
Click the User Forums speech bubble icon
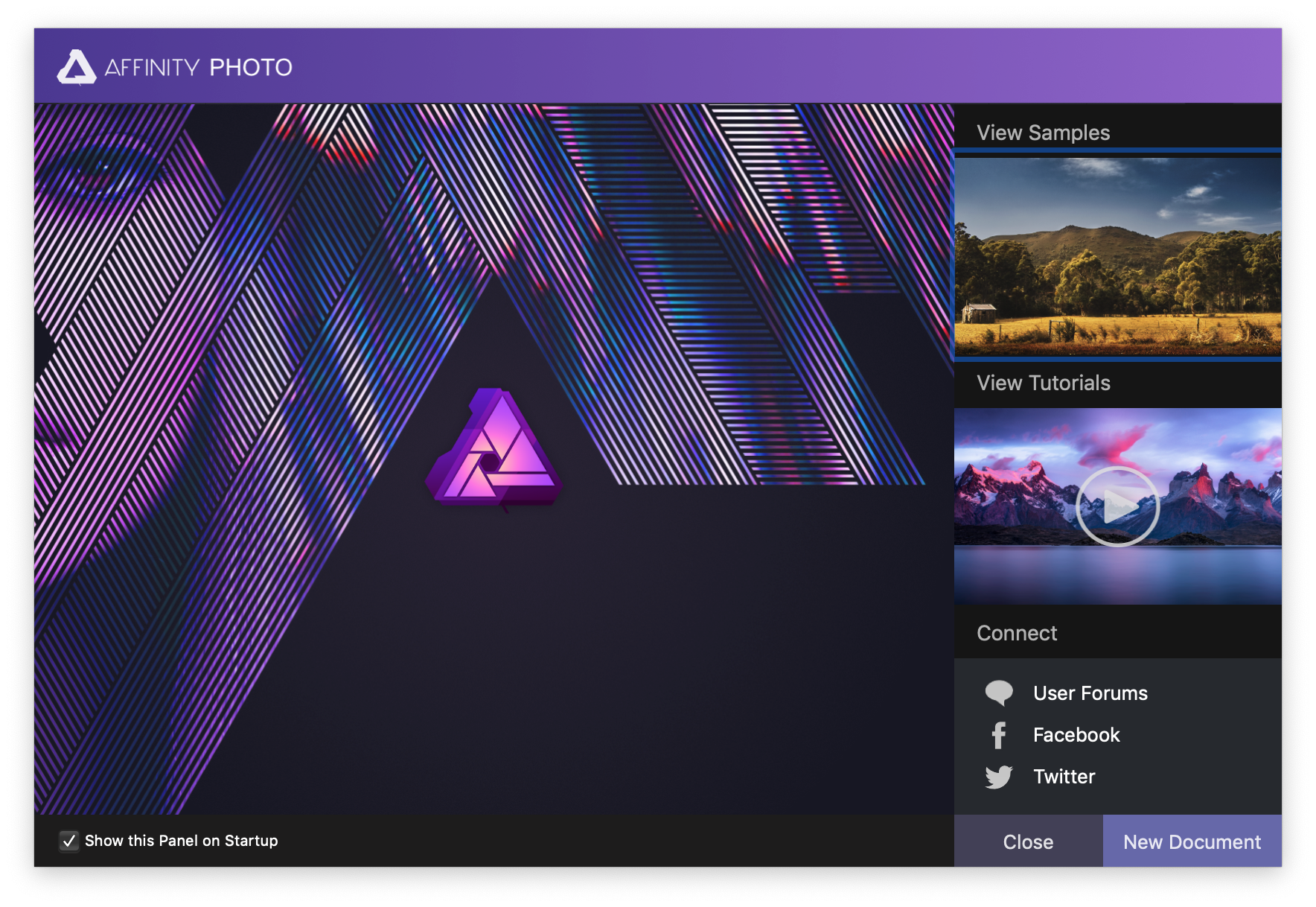999,693
